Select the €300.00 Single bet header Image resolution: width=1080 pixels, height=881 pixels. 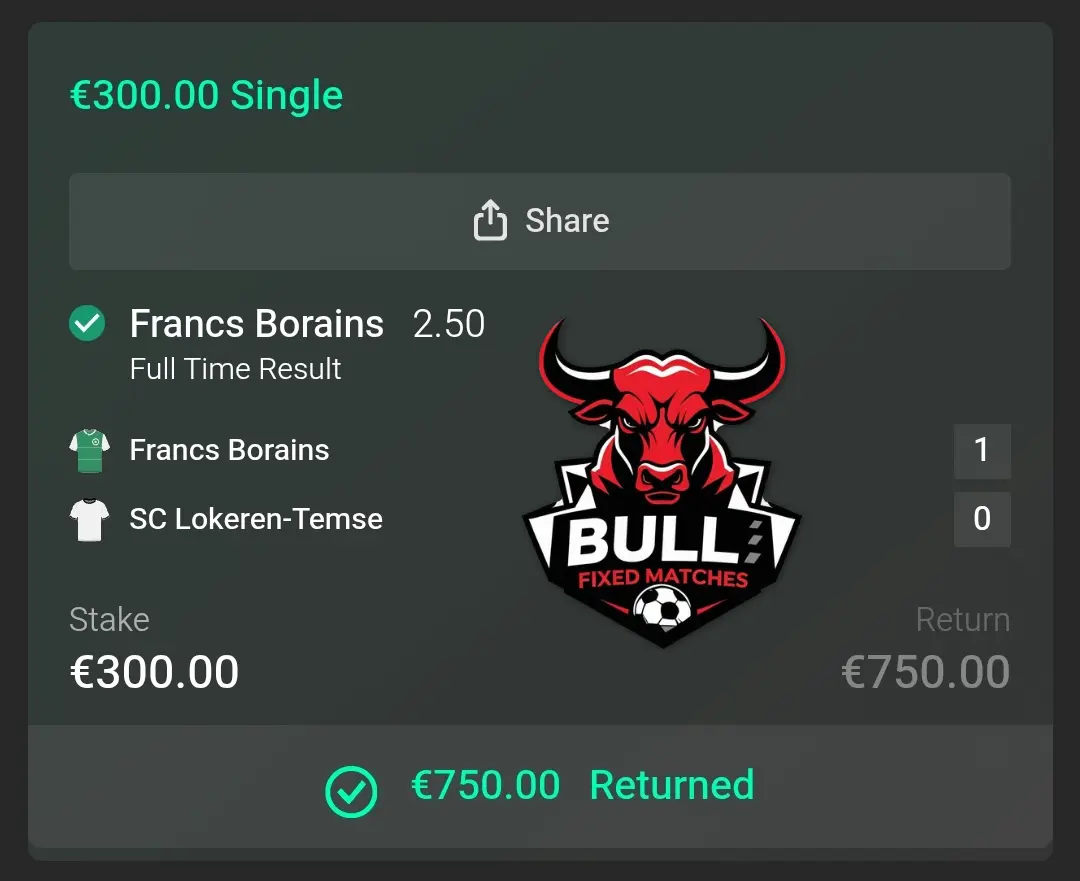coord(205,95)
